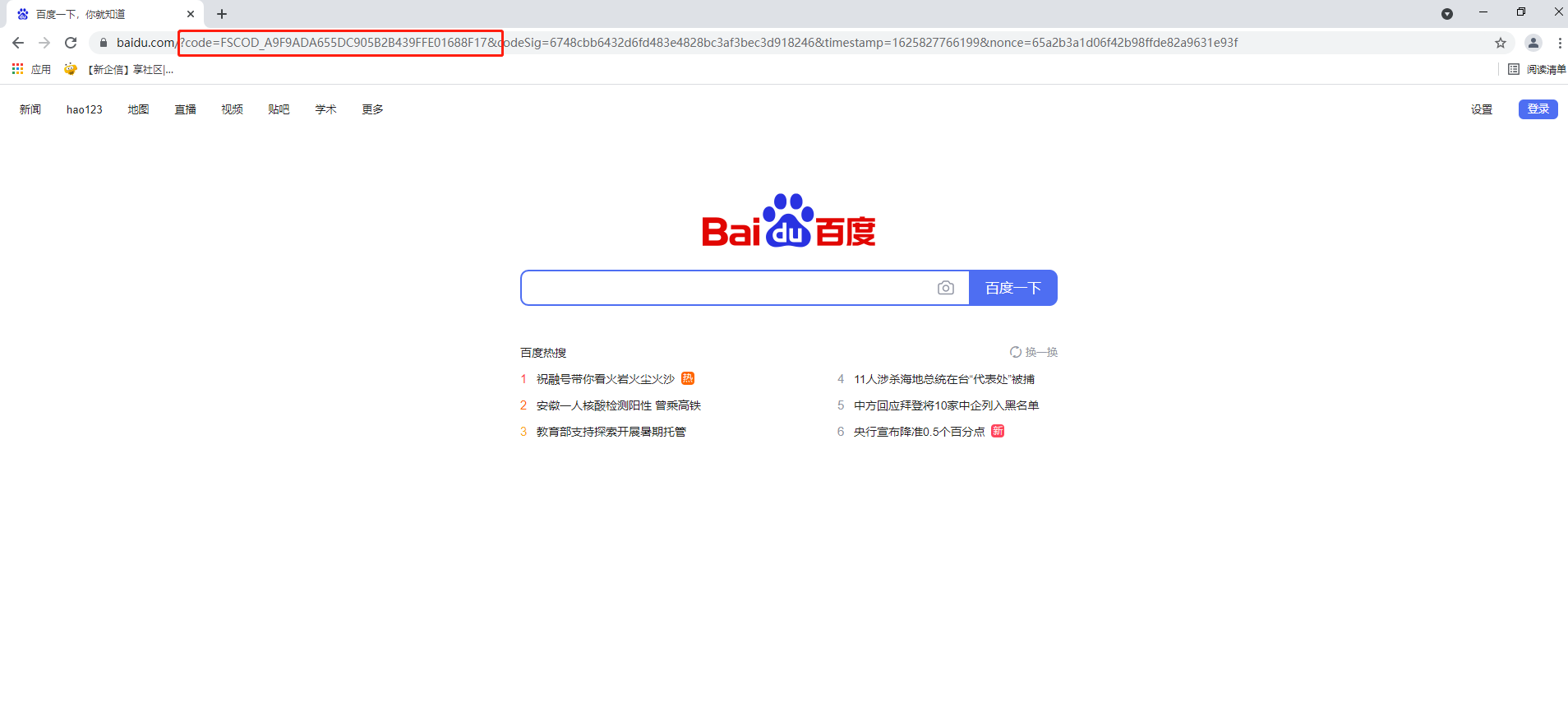Screen dimensions: 1568x708
Task: Click the 换一换 refresh hot searches
Action: click(x=1034, y=352)
